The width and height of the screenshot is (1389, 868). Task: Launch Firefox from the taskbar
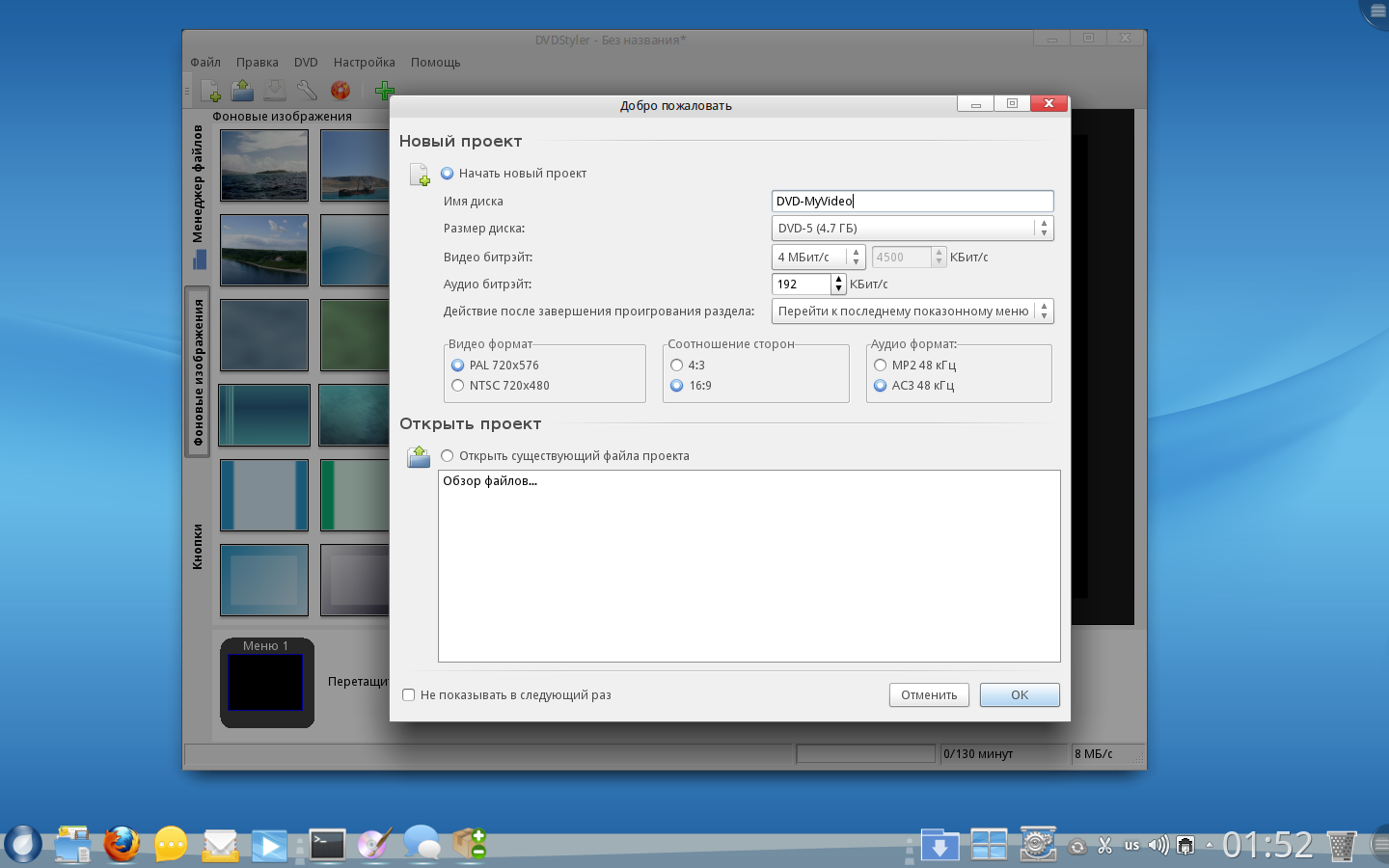[x=122, y=845]
